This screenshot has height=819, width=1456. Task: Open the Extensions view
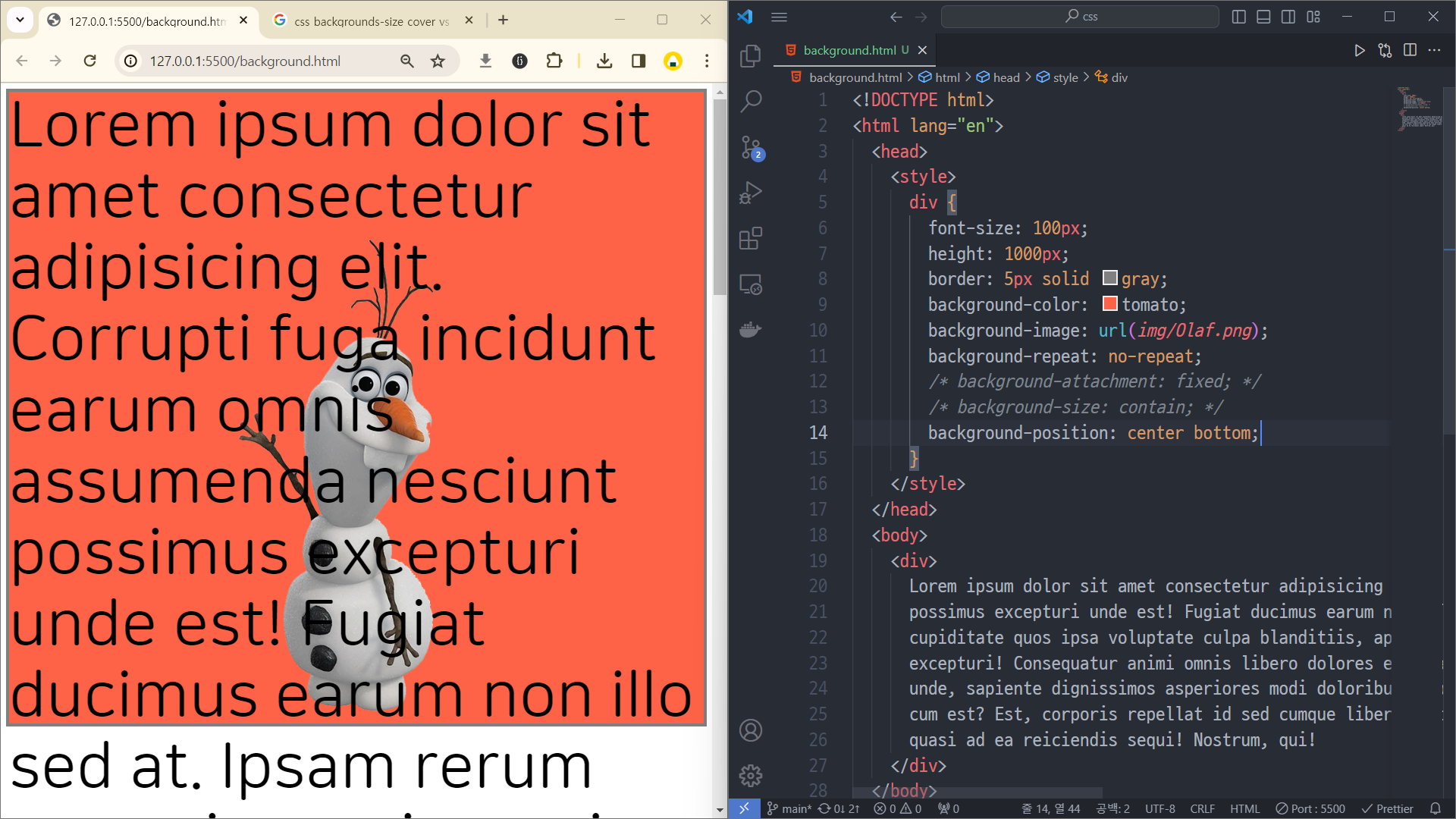(x=750, y=239)
